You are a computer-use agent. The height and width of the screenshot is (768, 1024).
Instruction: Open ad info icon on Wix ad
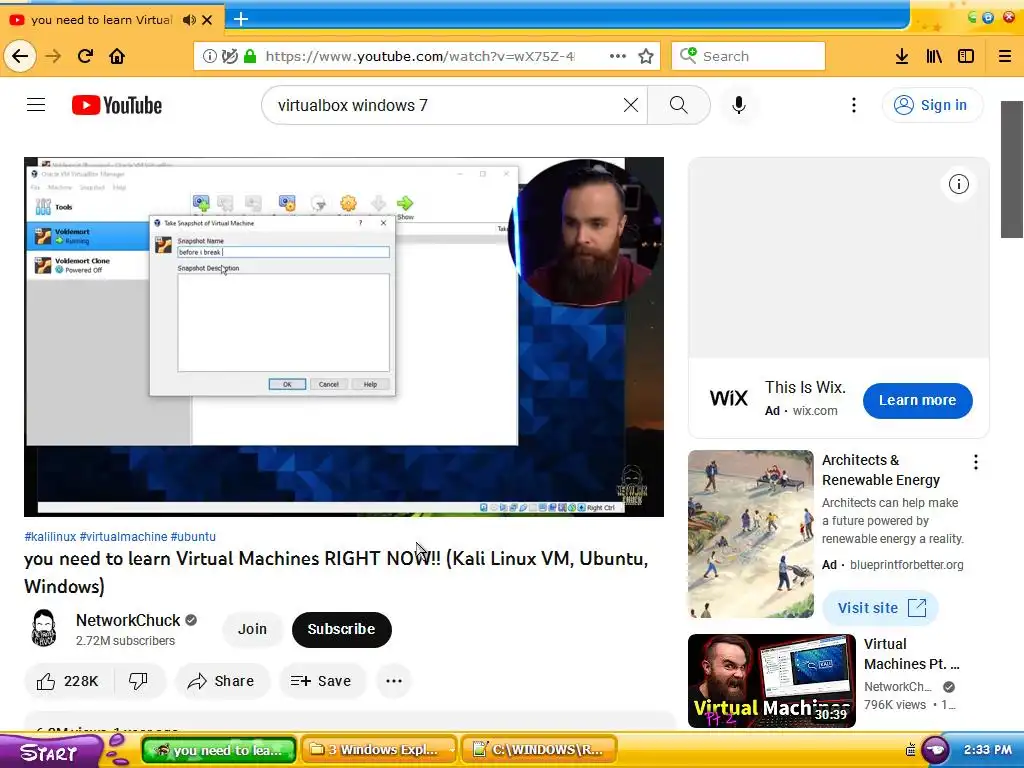coord(958,184)
